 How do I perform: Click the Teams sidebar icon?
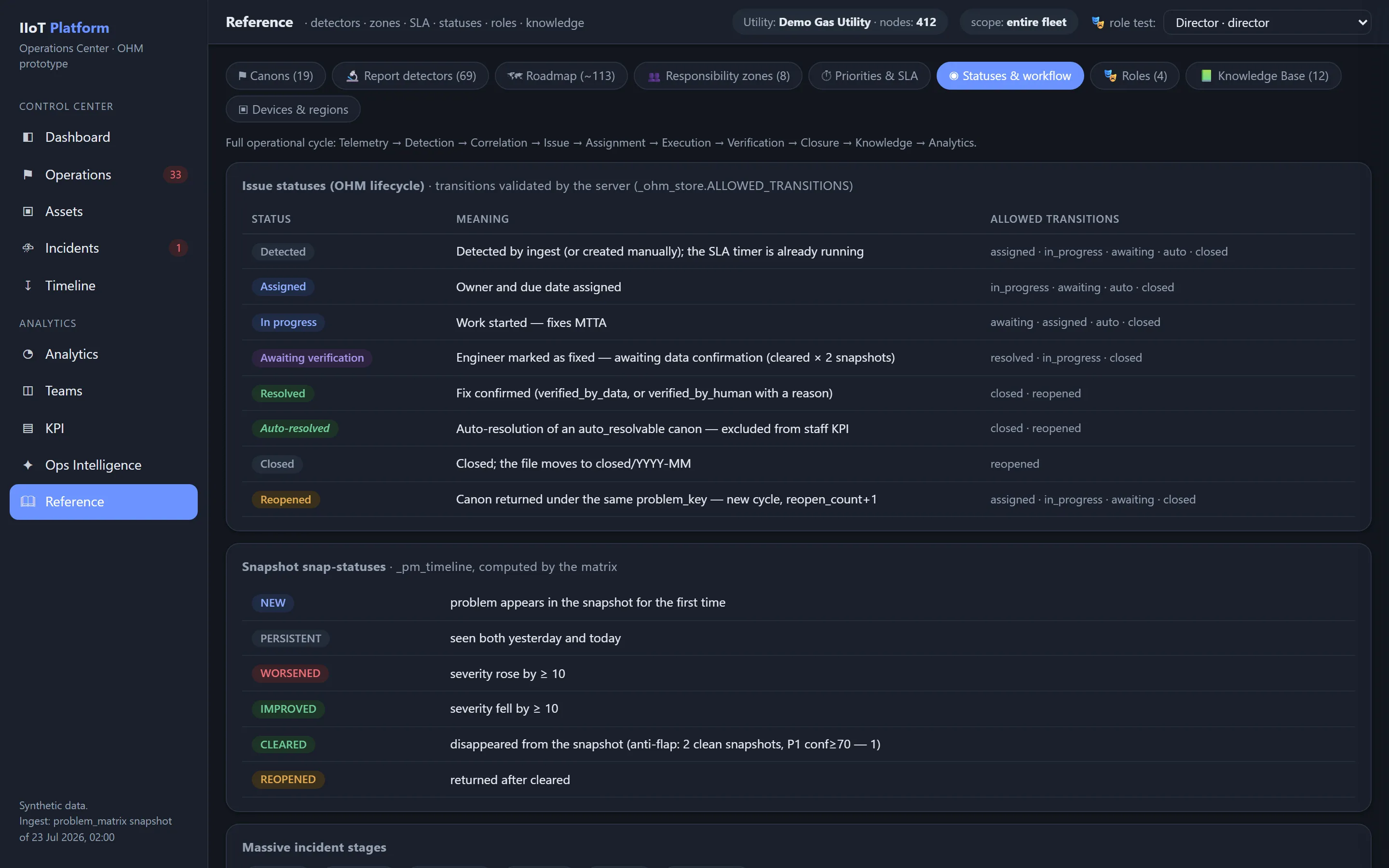[27, 391]
